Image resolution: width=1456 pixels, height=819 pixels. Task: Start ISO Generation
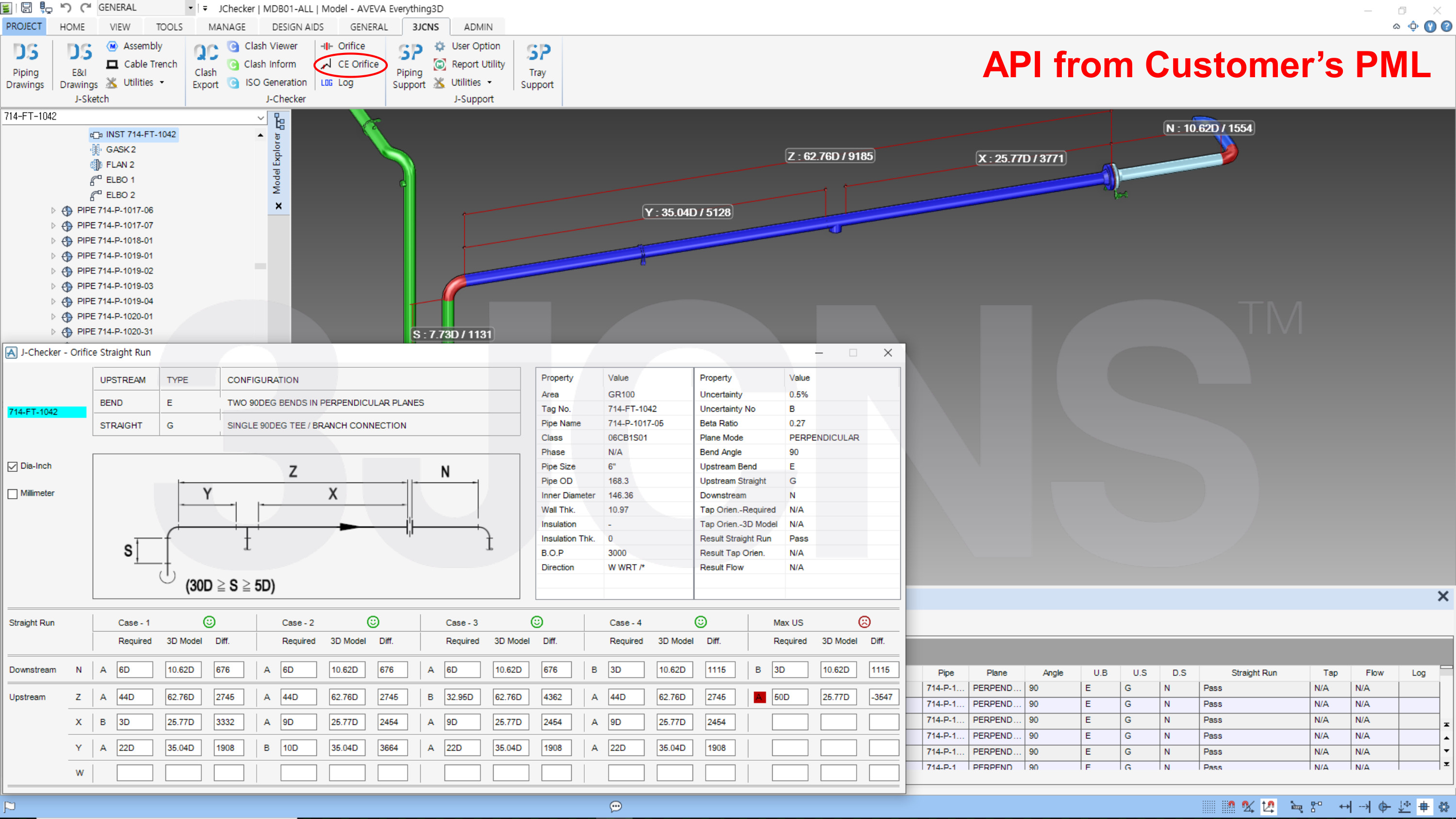[268, 83]
